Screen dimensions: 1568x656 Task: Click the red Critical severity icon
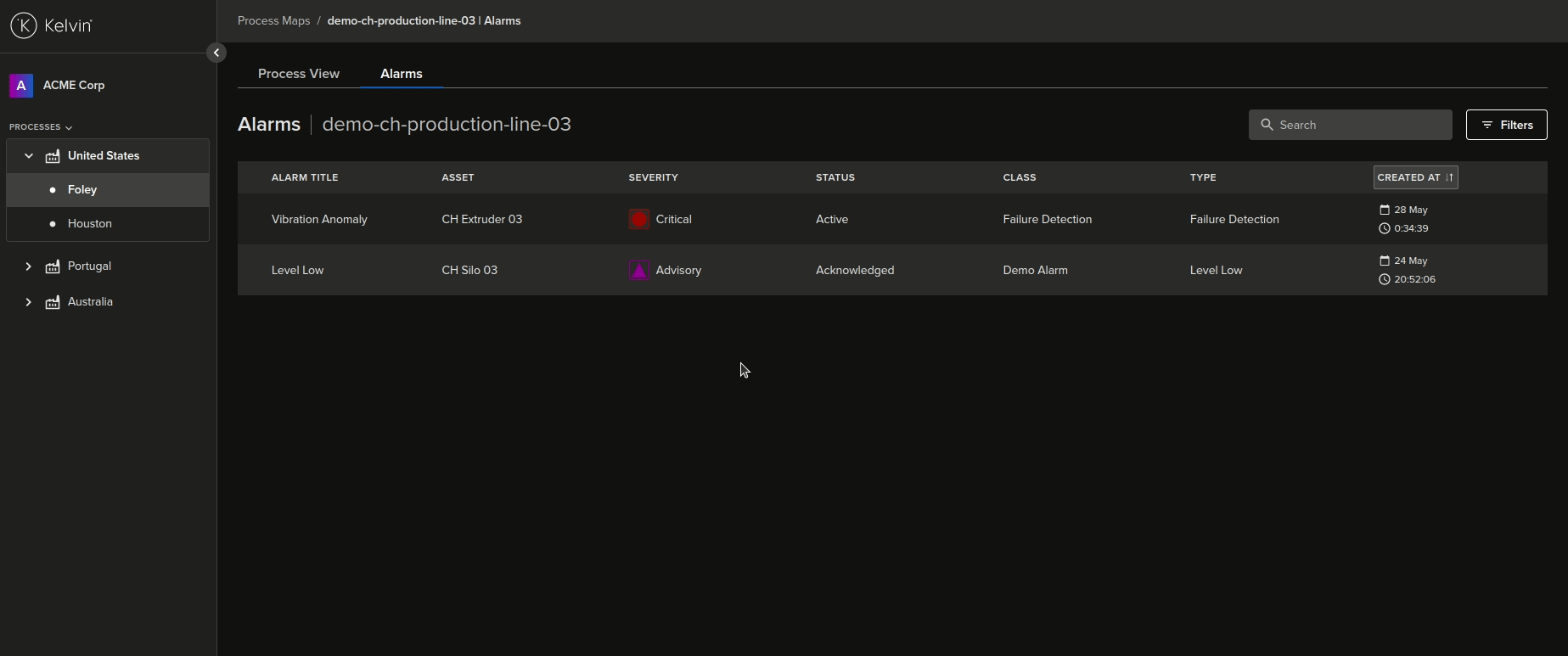tap(638, 219)
